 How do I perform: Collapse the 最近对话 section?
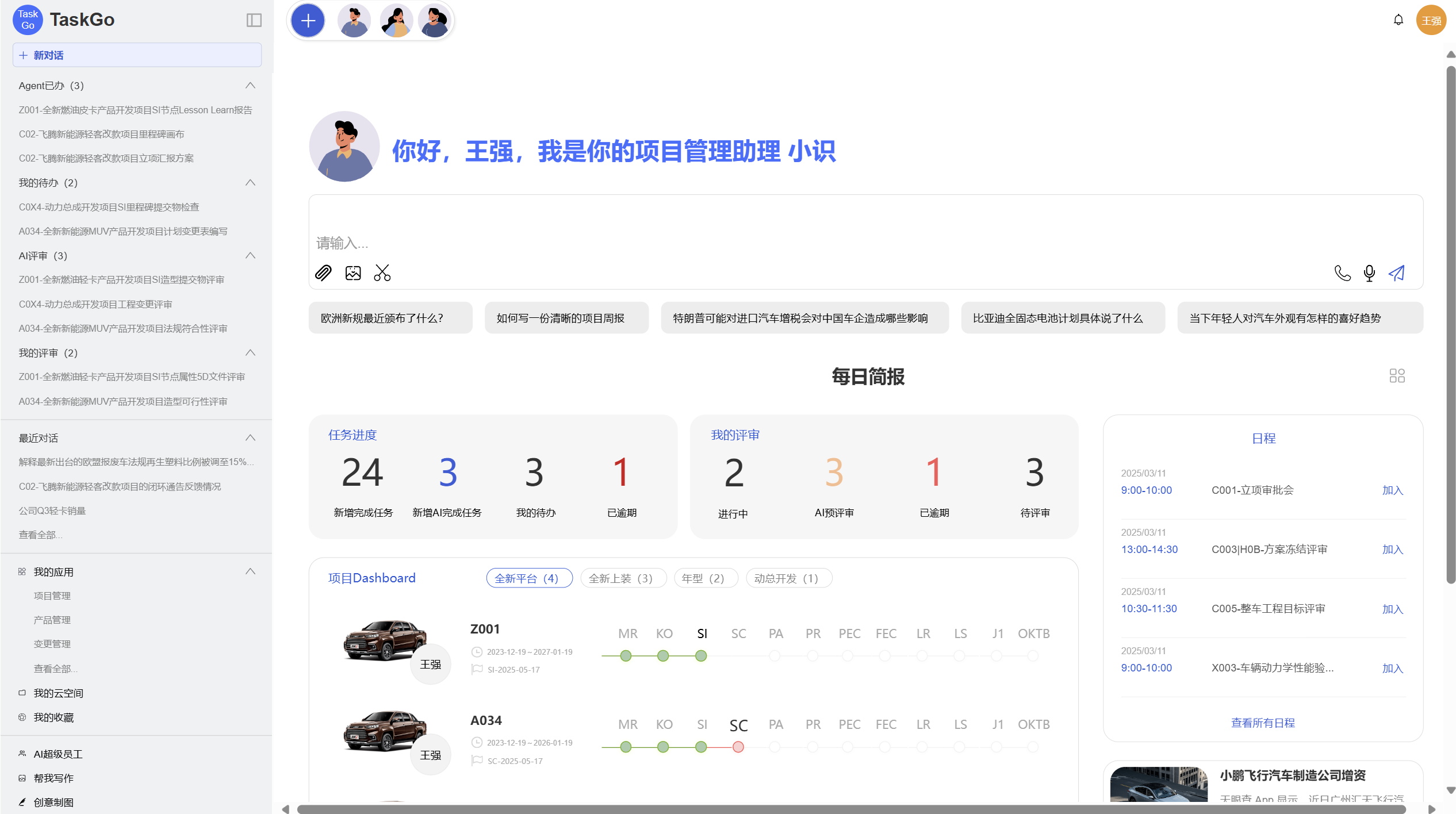[x=250, y=437]
